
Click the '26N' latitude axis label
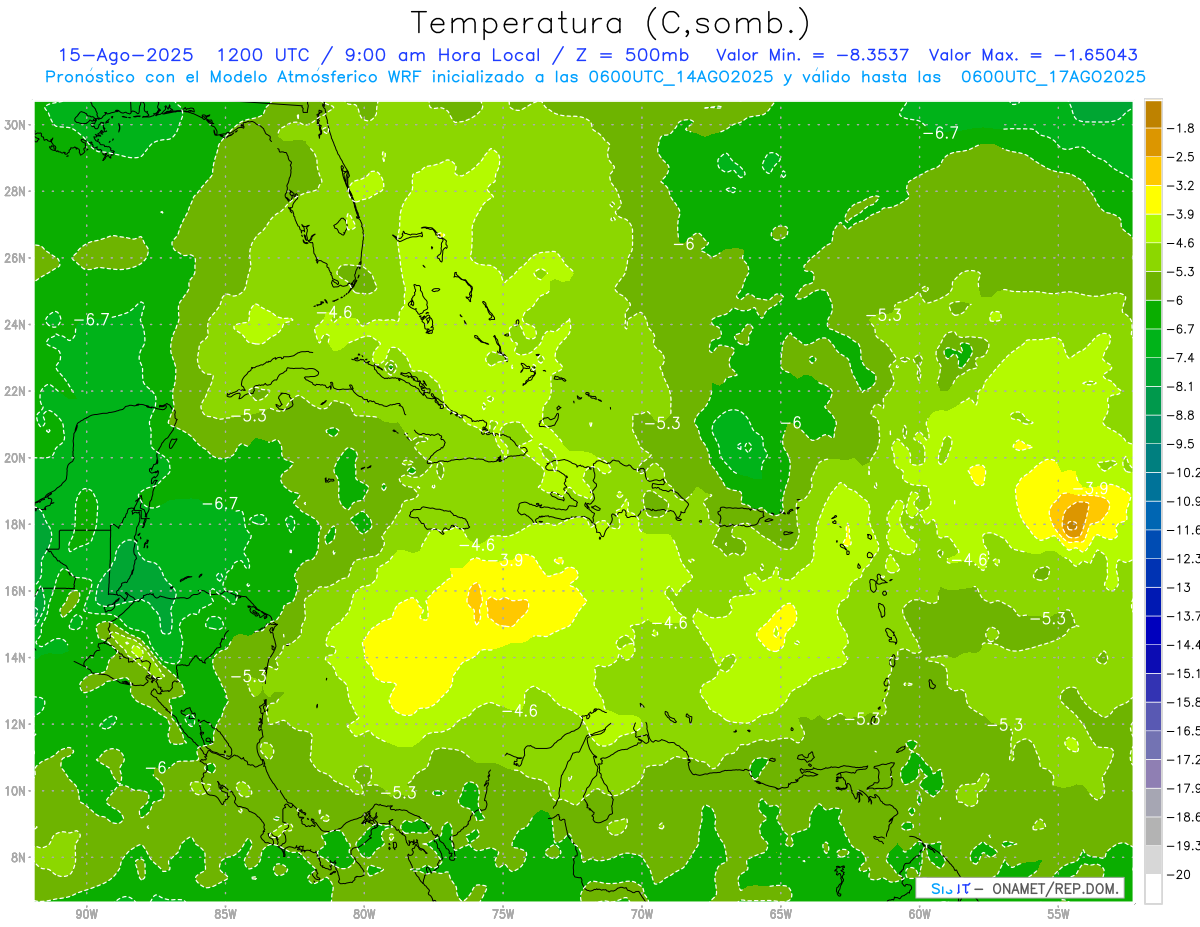pyautogui.click(x=15, y=258)
